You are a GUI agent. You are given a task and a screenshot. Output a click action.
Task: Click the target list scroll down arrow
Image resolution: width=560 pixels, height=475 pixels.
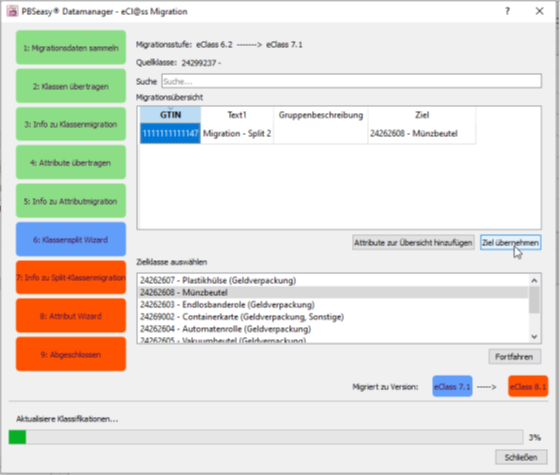click(534, 336)
